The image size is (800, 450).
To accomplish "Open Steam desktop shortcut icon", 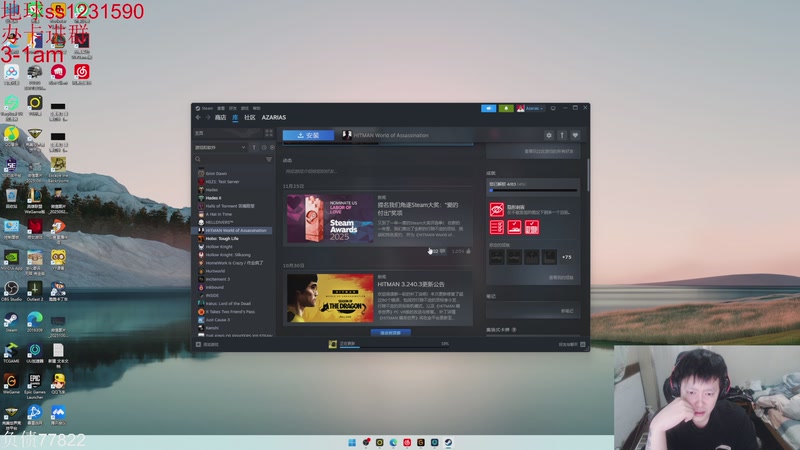I will tap(11, 322).
